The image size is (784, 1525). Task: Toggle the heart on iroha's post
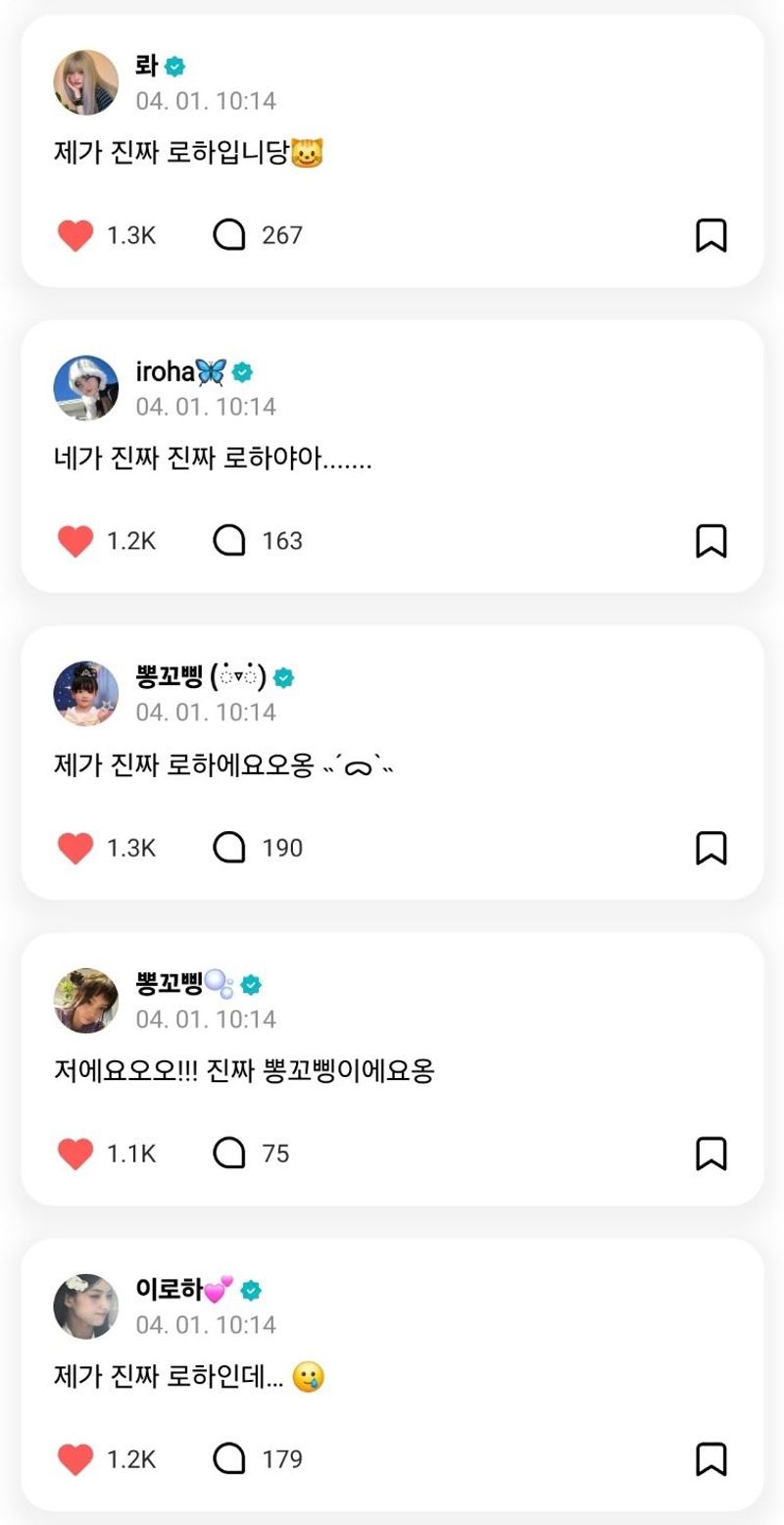tap(75, 541)
